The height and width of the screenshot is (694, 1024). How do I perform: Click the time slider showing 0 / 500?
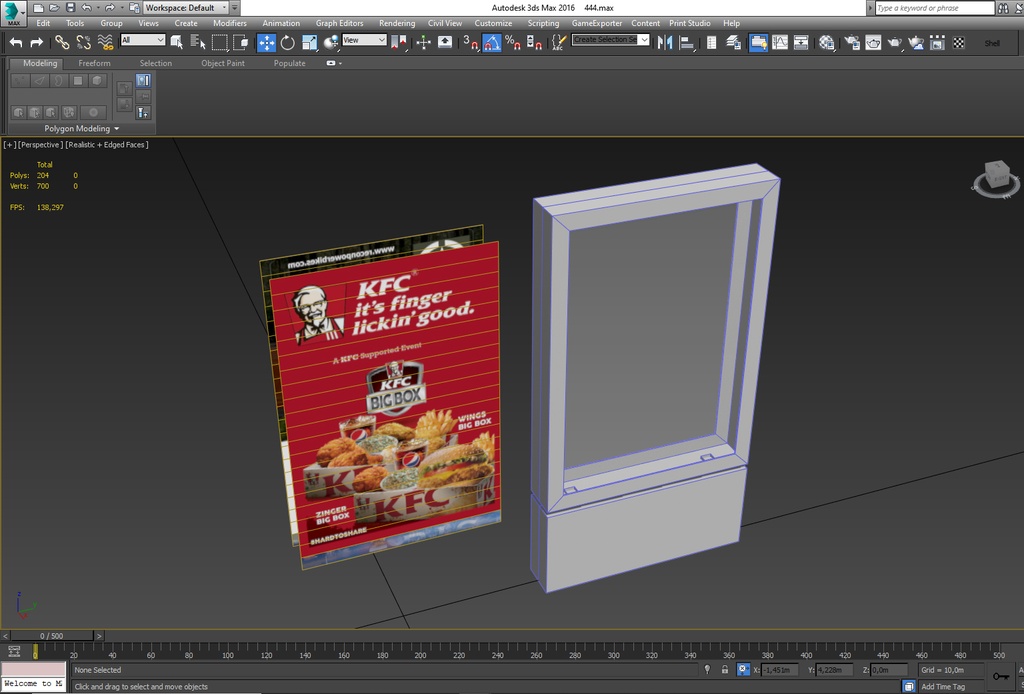[51, 636]
